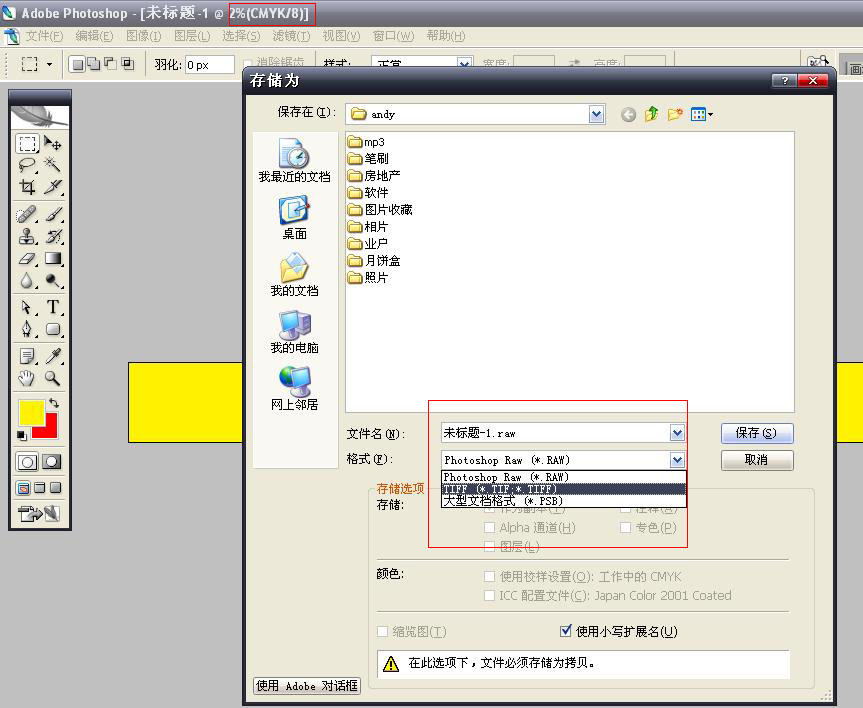Select the Brush tool
863x708 pixels.
(53, 214)
